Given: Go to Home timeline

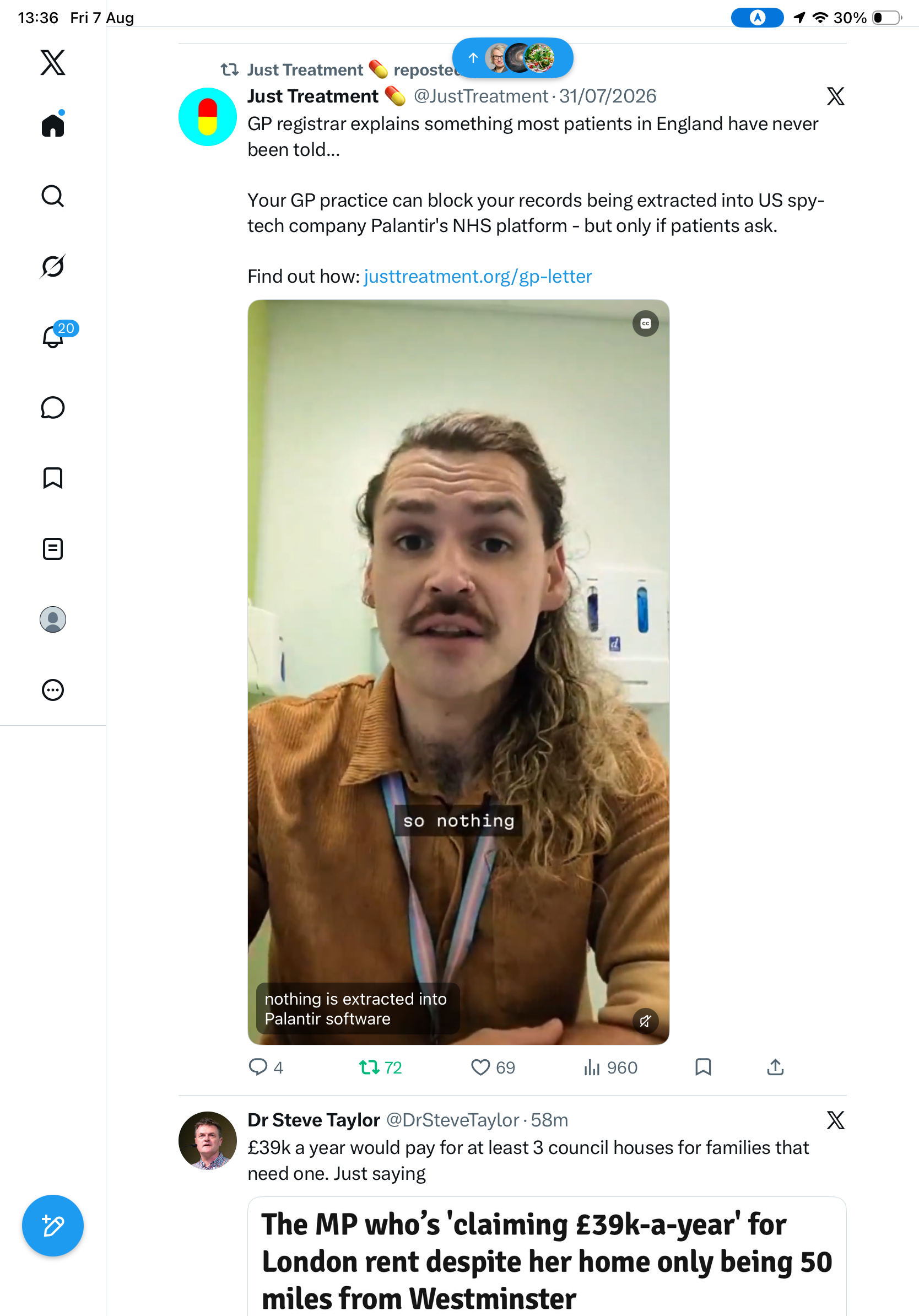Looking at the screenshot, I should (x=53, y=125).
